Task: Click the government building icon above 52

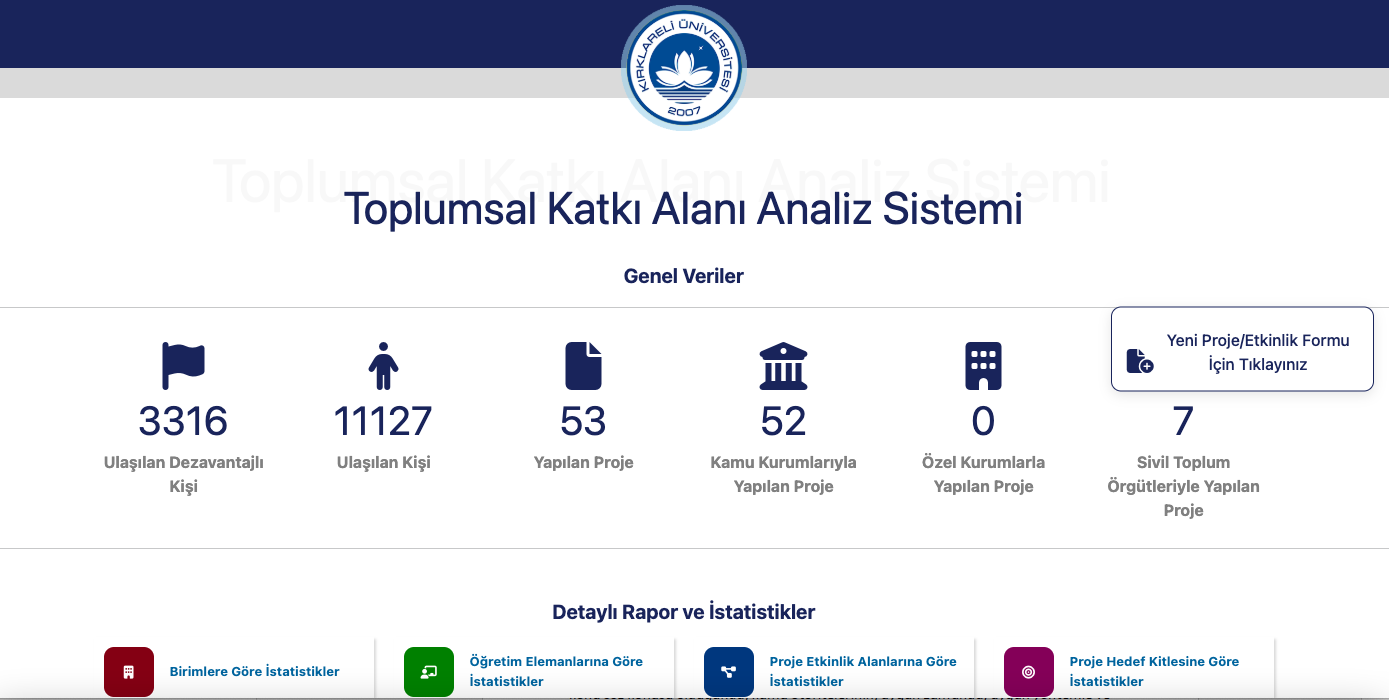Action: pos(783,366)
